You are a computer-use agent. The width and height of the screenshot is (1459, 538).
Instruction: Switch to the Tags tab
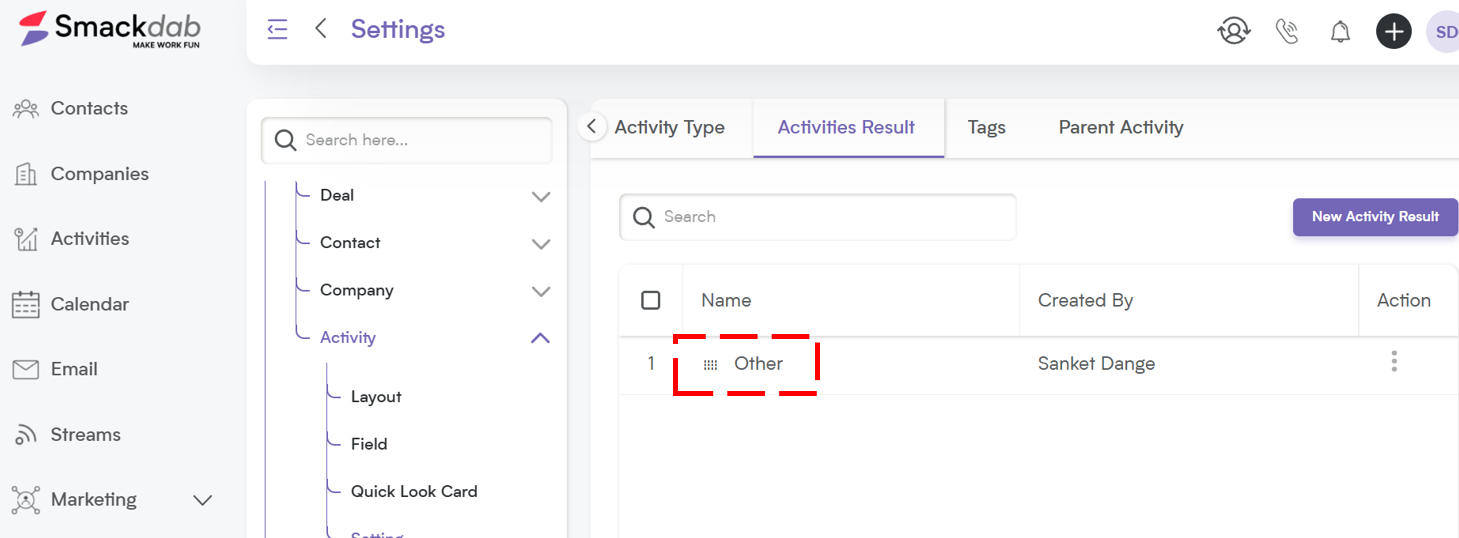point(986,127)
